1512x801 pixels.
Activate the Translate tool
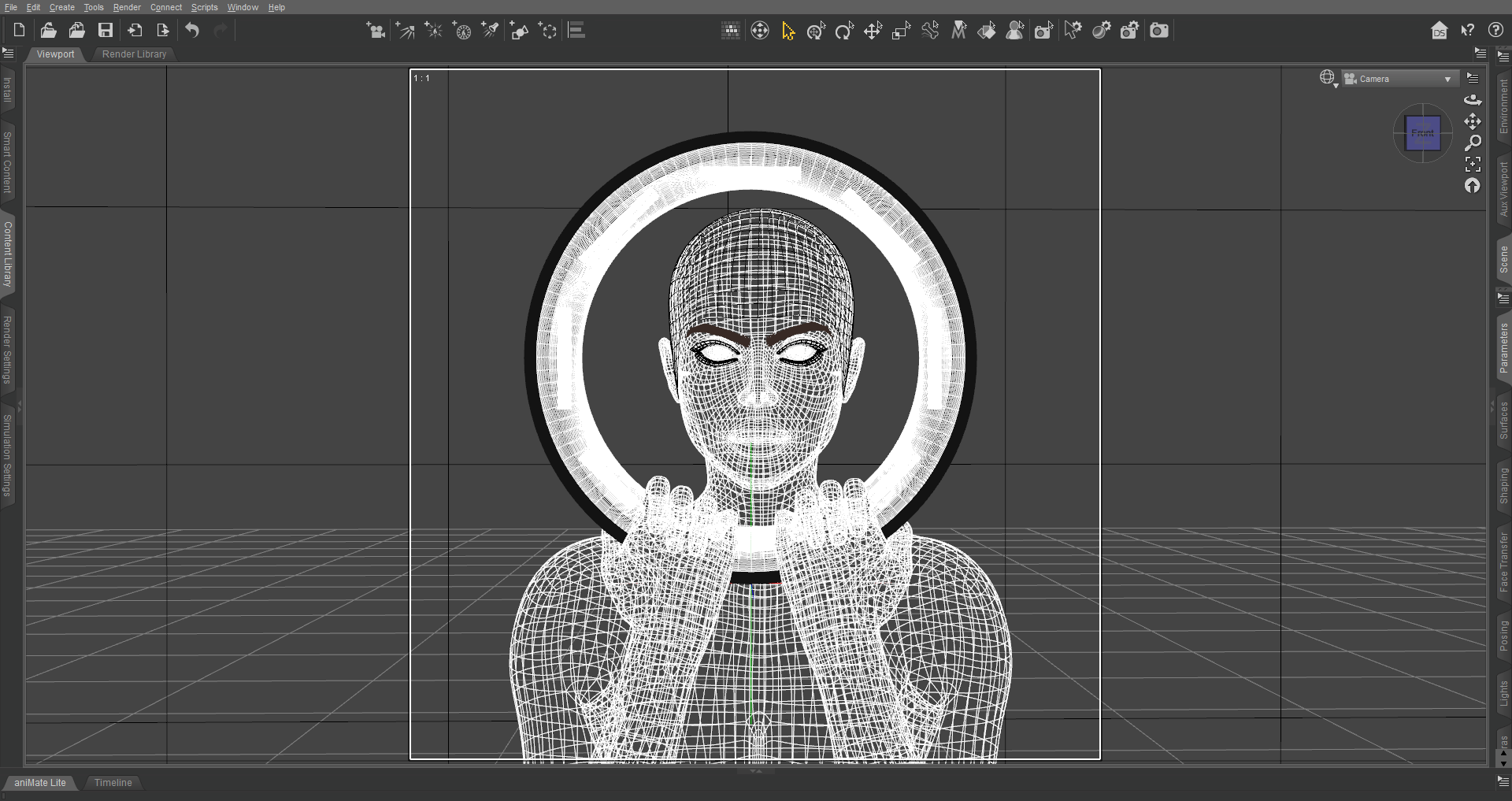(873, 31)
